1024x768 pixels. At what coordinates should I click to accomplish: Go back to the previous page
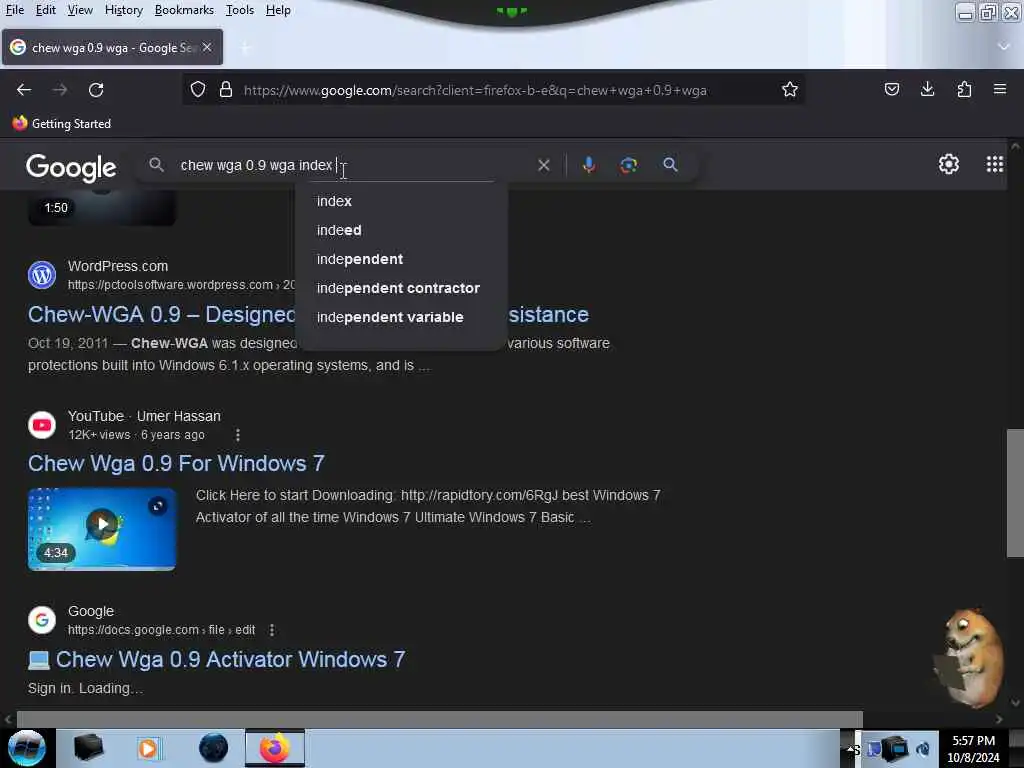pos(24,89)
